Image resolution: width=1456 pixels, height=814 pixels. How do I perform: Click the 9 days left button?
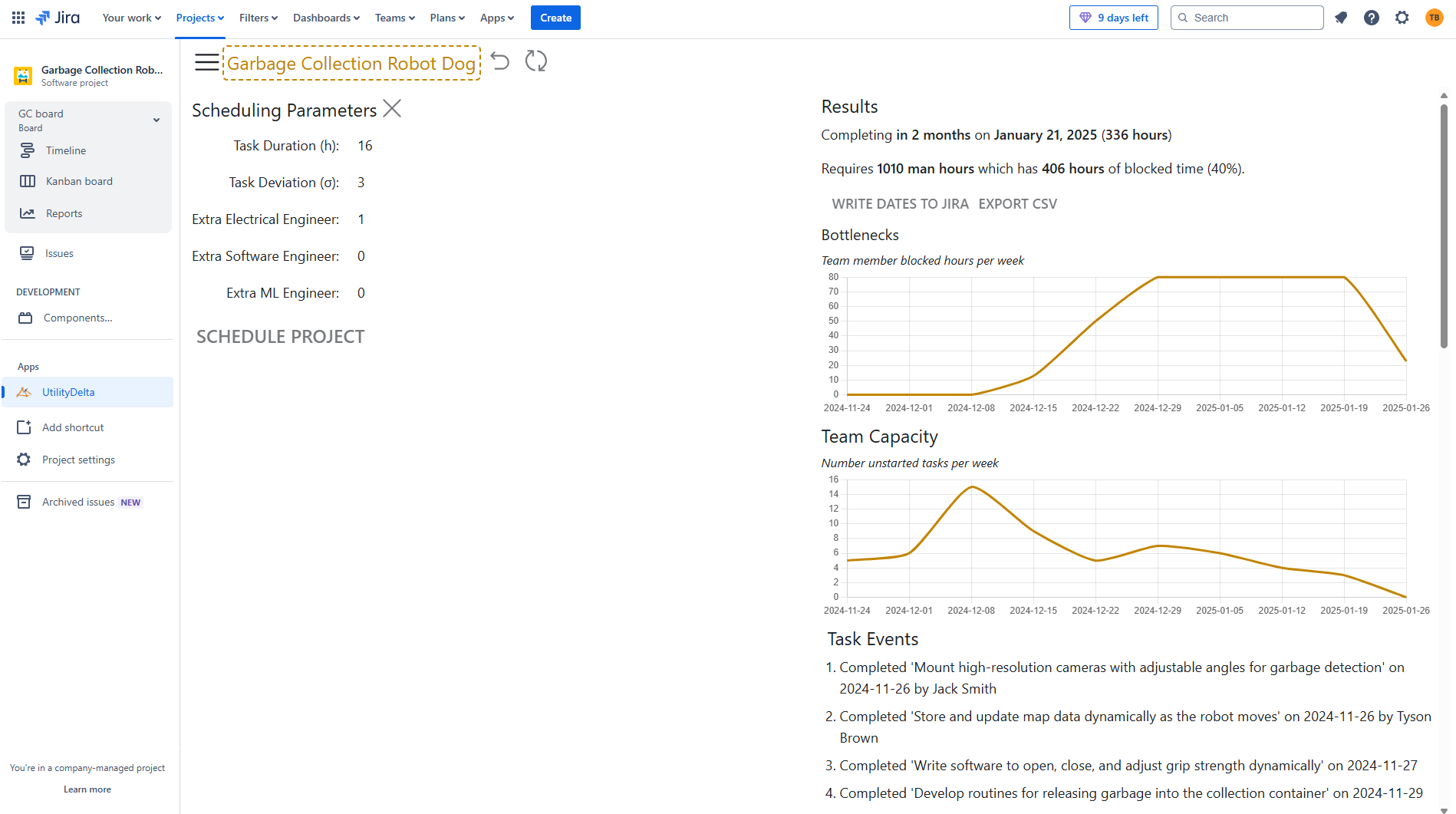[x=1113, y=18]
